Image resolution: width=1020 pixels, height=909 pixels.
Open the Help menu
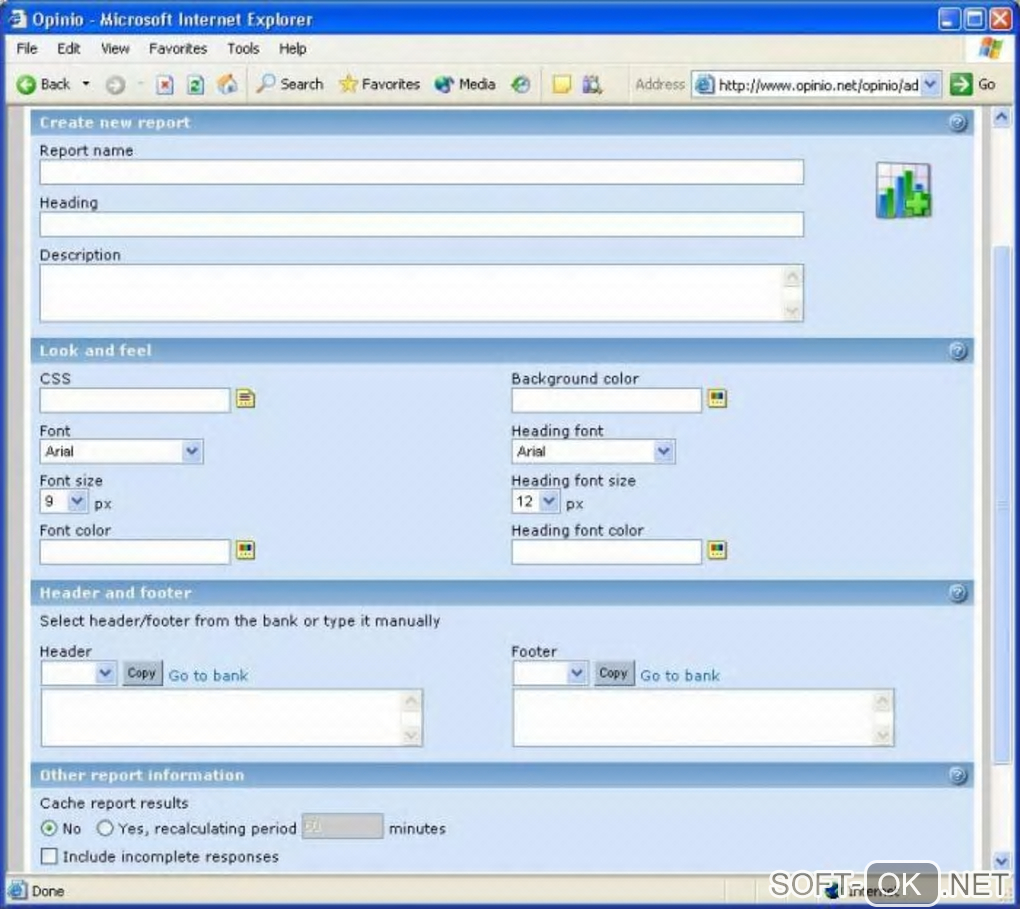[293, 48]
